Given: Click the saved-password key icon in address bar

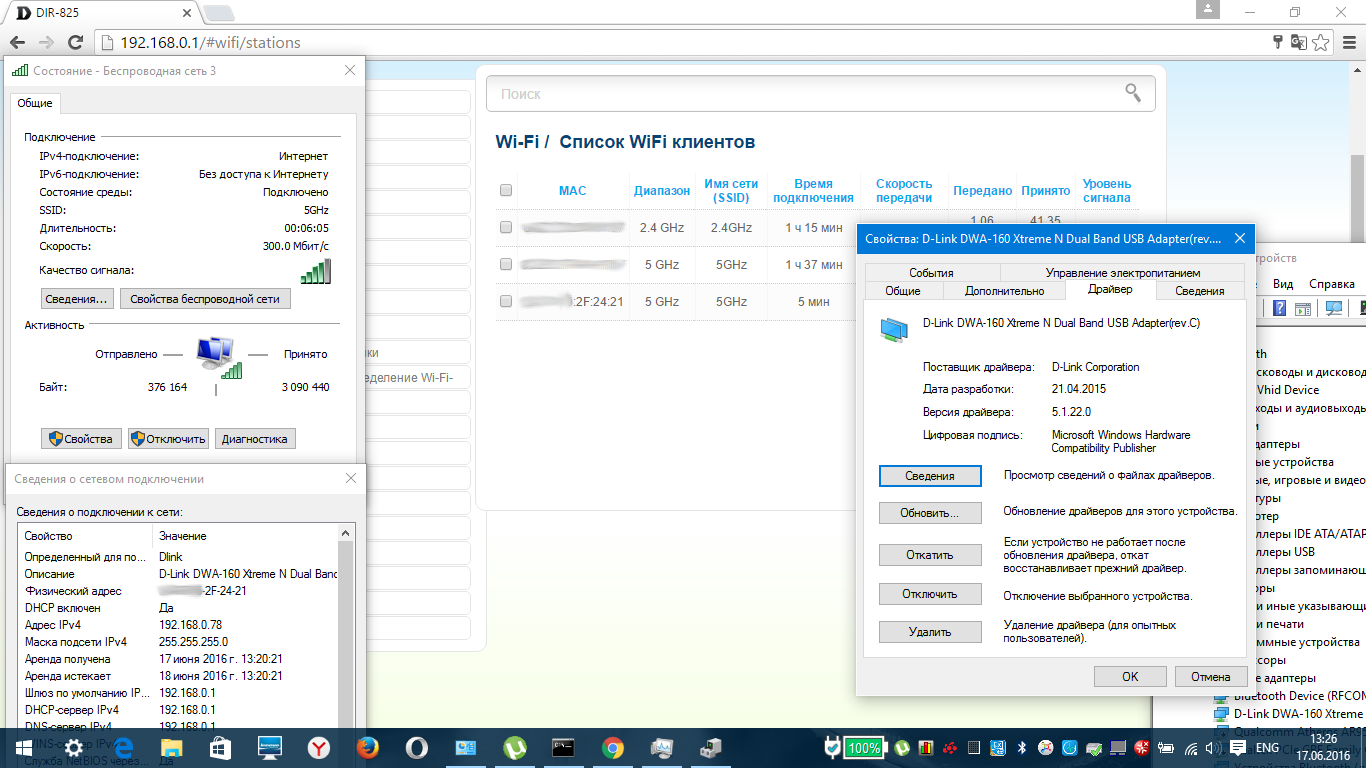Looking at the screenshot, I should pos(1277,42).
